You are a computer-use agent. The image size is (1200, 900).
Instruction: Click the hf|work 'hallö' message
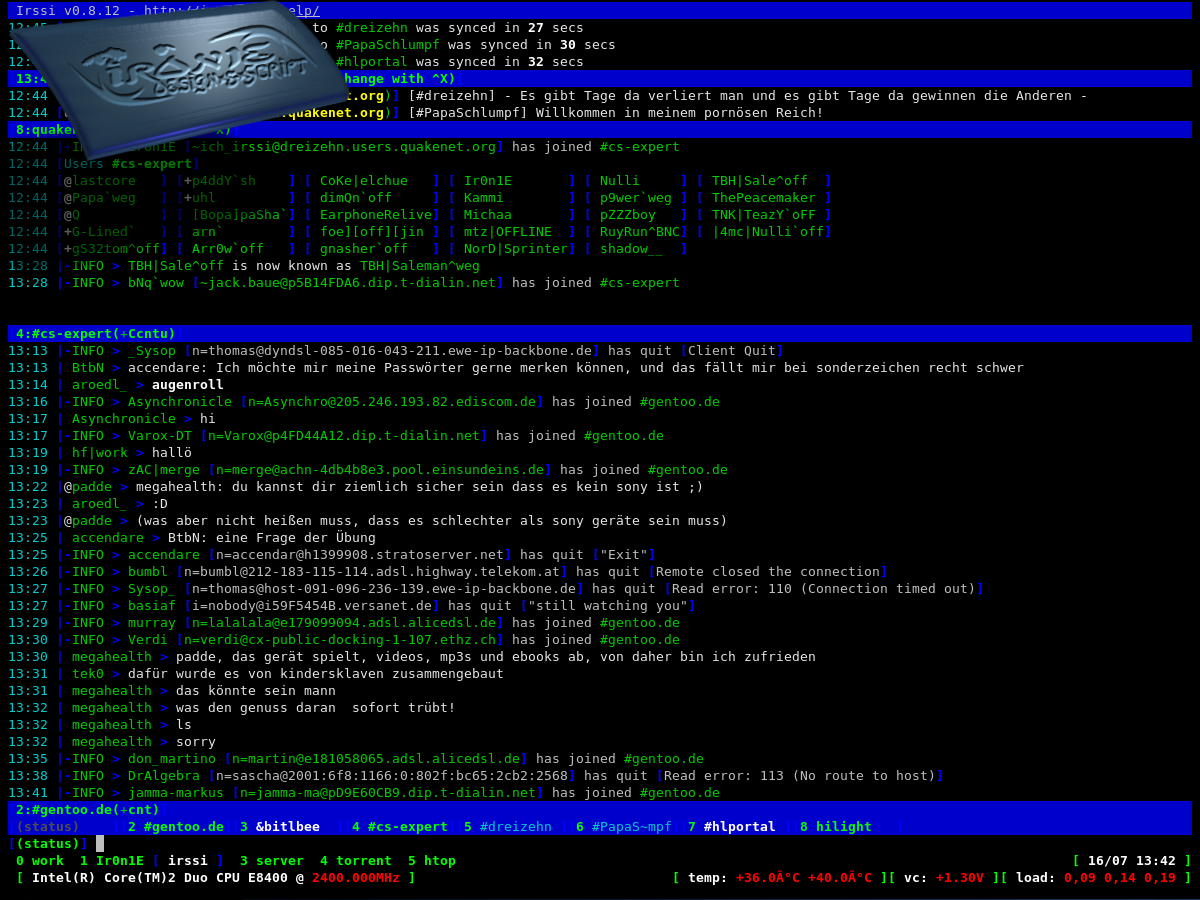(172, 453)
